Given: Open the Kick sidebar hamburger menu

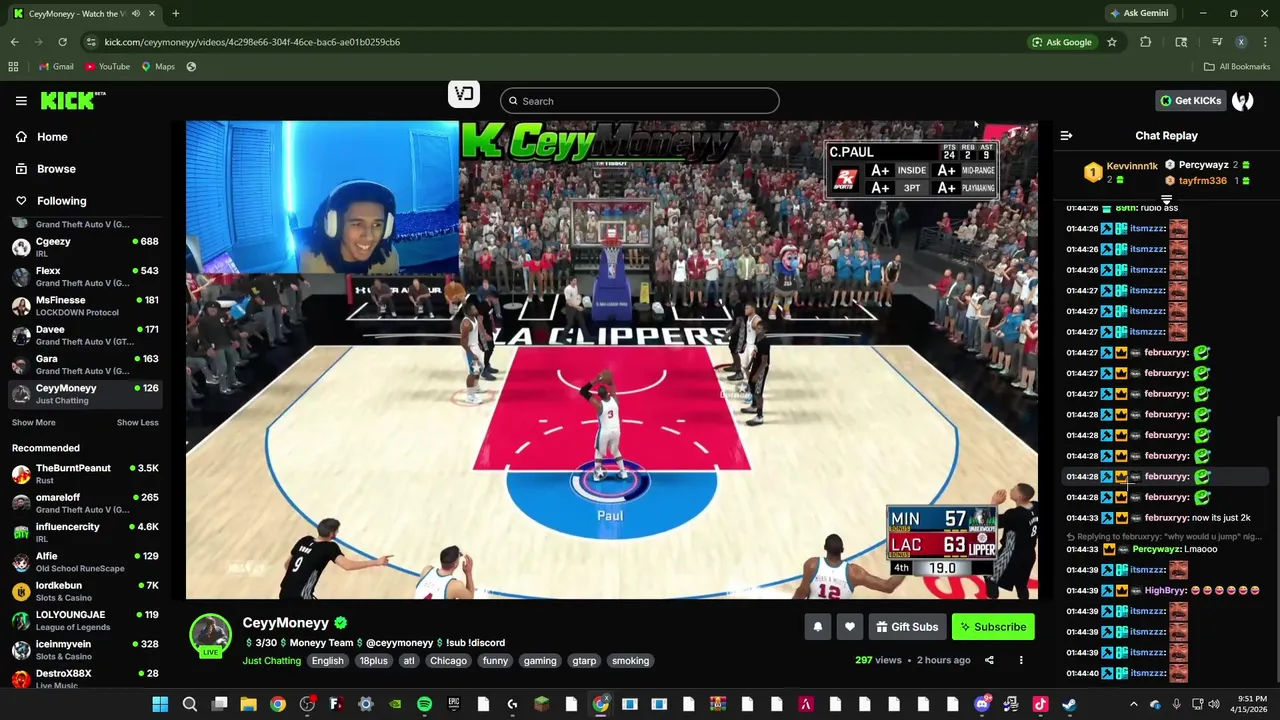Looking at the screenshot, I should pyautogui.click(x=21, y=101).
